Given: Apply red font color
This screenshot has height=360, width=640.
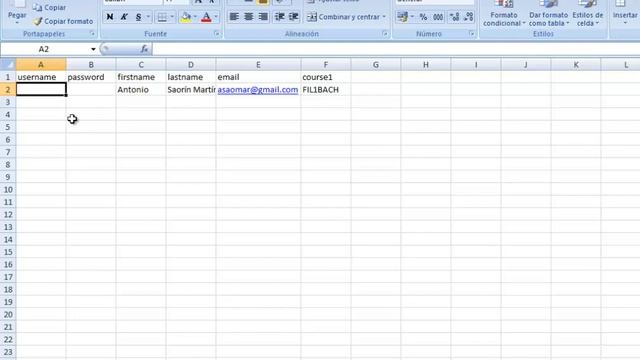Looking at the screenshot, I should coord(206,17).
